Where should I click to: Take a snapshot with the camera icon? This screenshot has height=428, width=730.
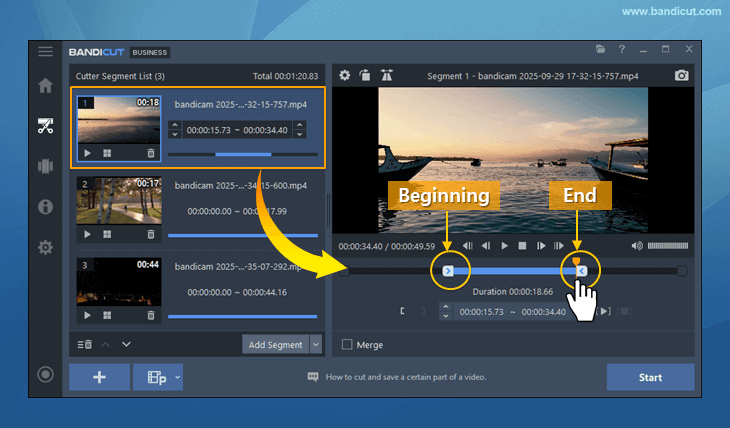tap(682, 75)
